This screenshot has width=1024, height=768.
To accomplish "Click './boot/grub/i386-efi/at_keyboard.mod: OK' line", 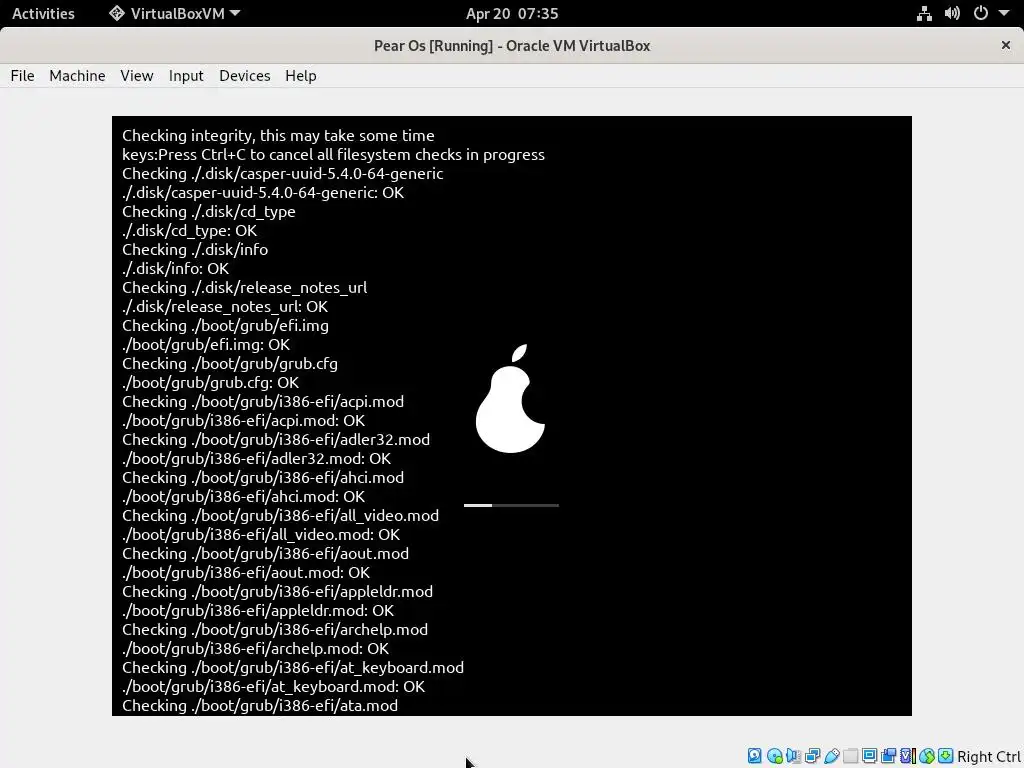I will (273, 686).
